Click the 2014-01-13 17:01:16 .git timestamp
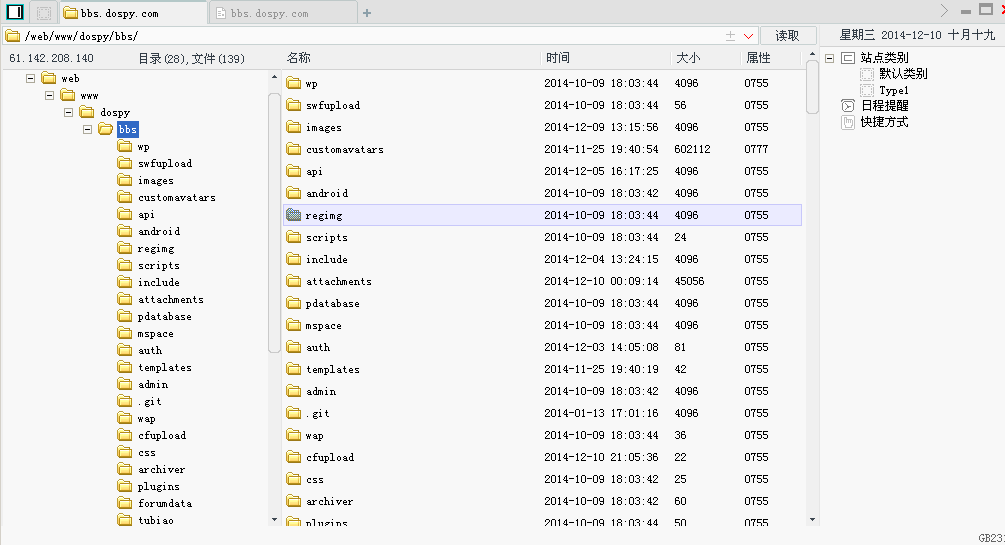Viewport: 1005px width, 545px height. tap(601, 414)
